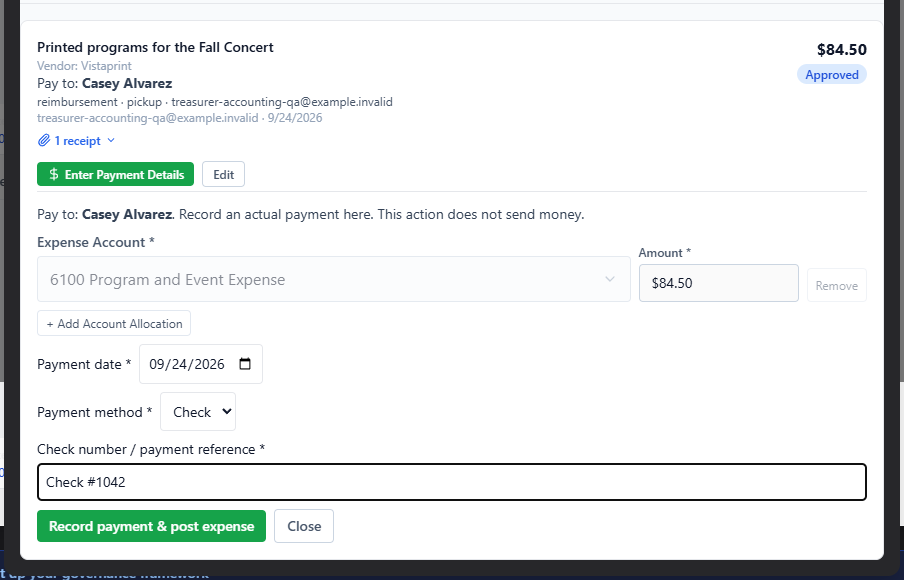The height and width of the screenshot is (580, 904).
Task: Click the Approved status badge
Action: coord(831,74)
